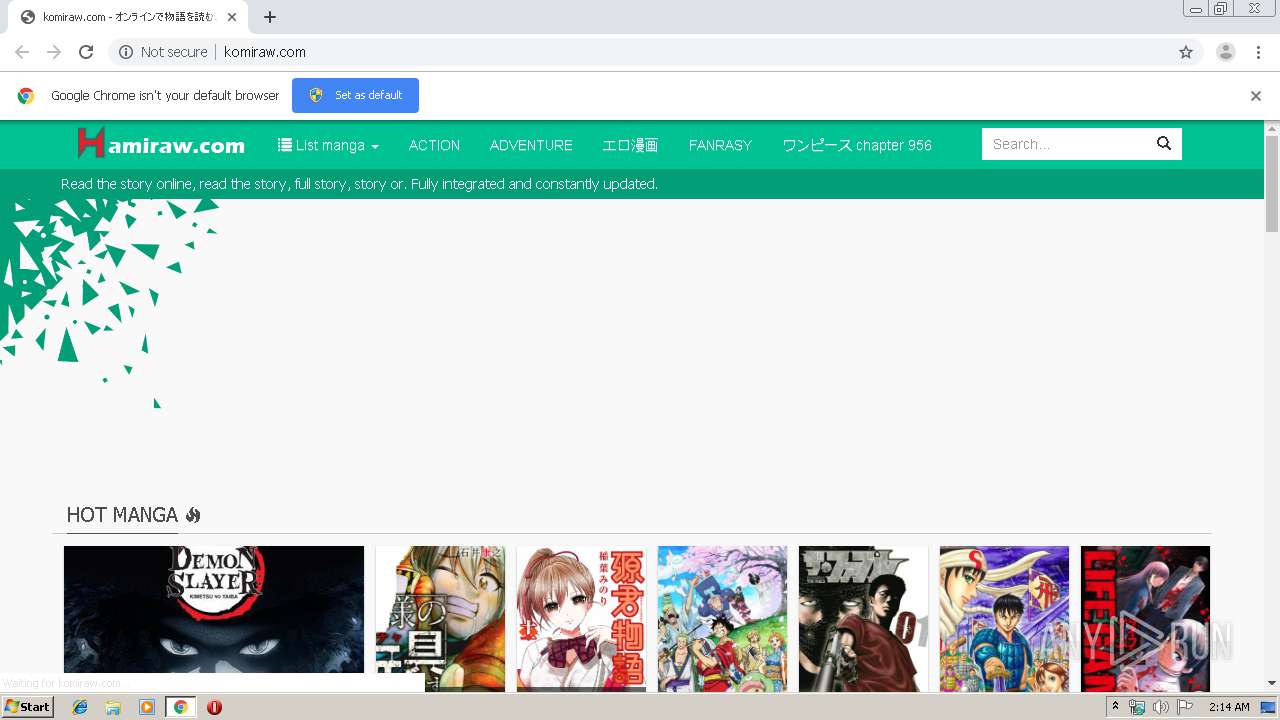
Task: Click the search magnifier icon
Action: (x=1164, y=144)
